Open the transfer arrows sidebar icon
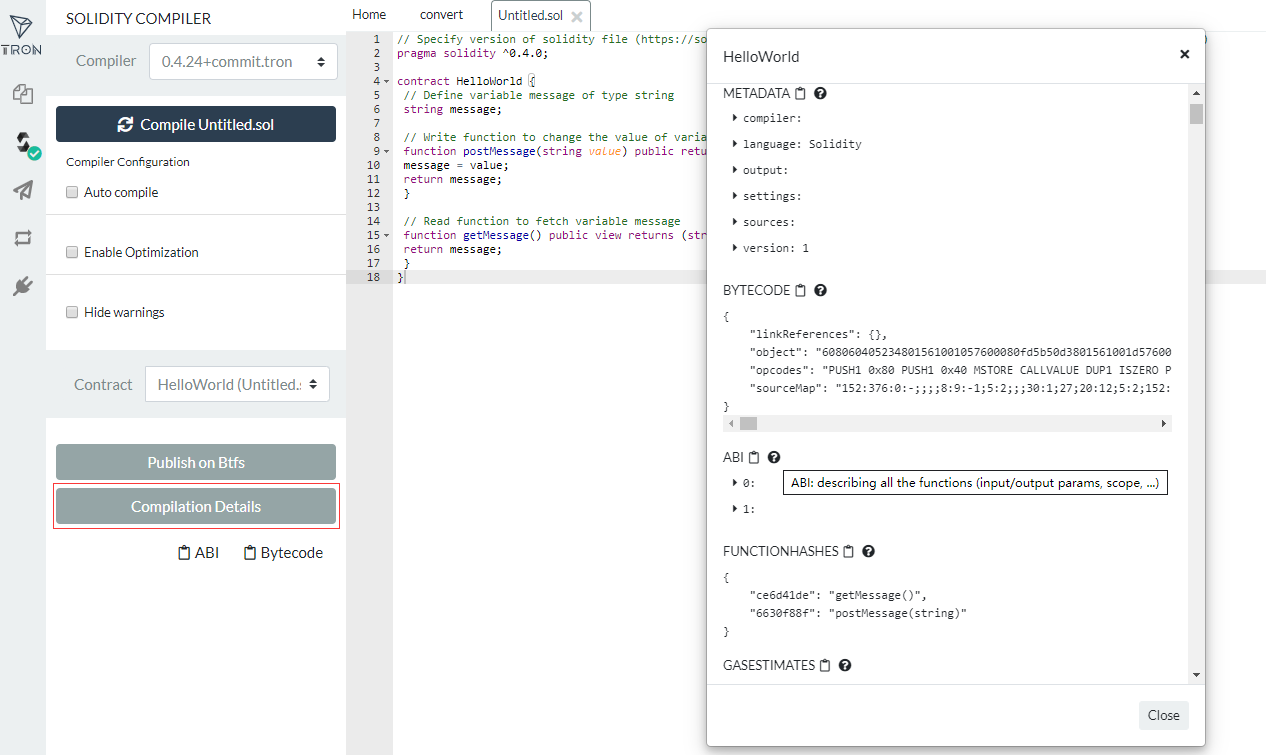 22,238
